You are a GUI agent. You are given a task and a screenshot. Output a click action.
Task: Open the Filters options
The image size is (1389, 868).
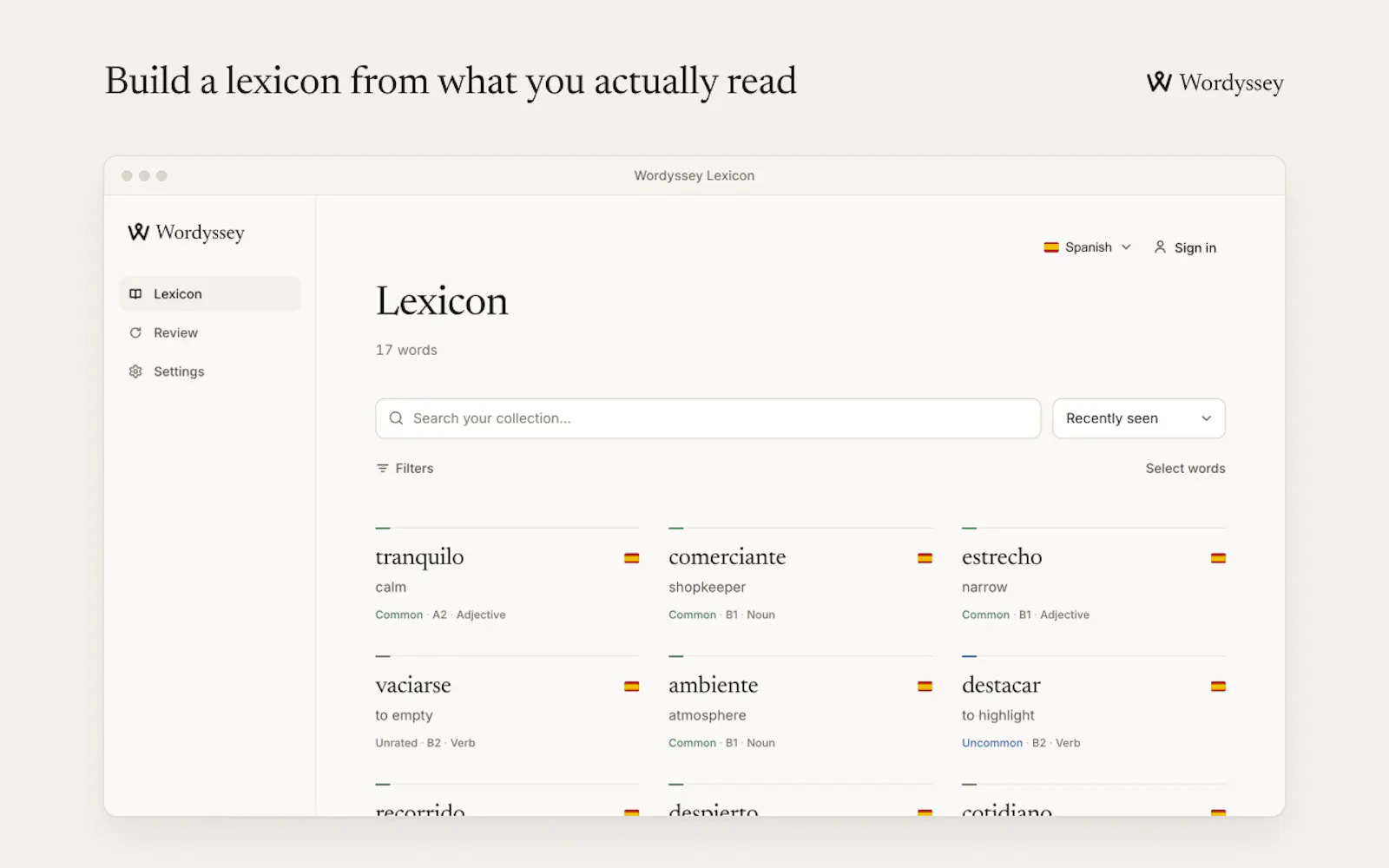click(405, 468)
